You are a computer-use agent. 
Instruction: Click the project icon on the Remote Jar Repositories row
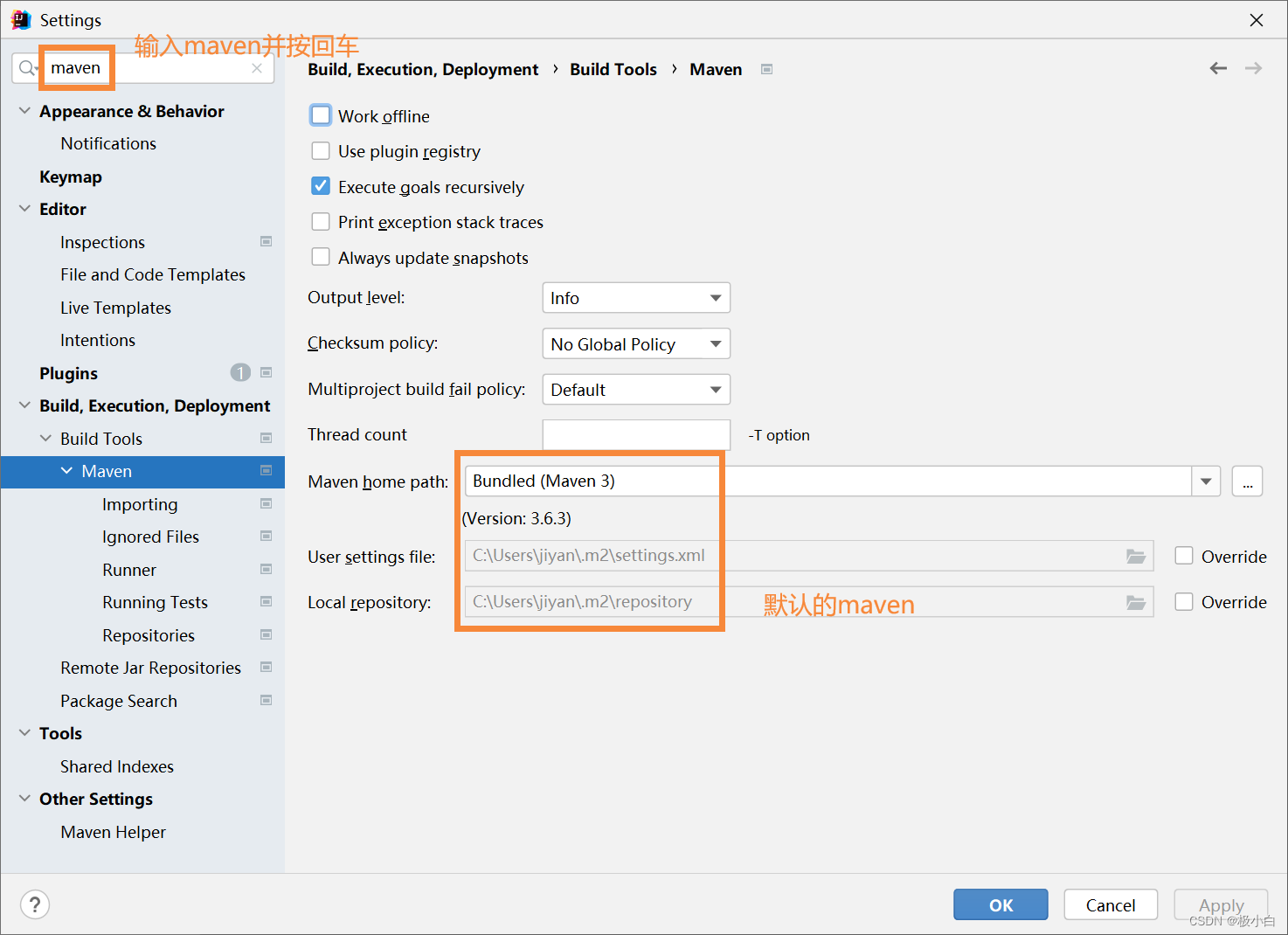click(x=266, y=667)
